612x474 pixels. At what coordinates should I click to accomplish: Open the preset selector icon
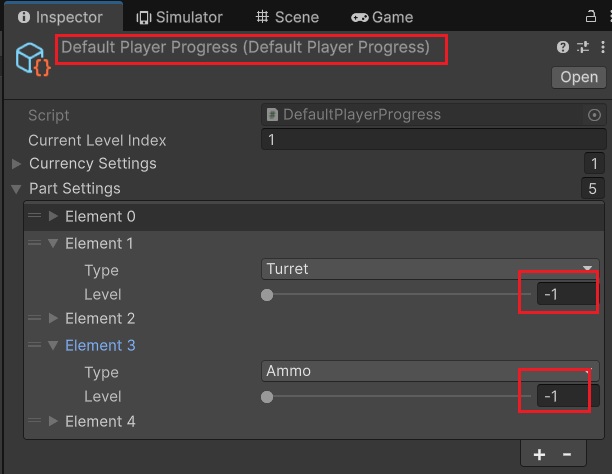[582, 47]
